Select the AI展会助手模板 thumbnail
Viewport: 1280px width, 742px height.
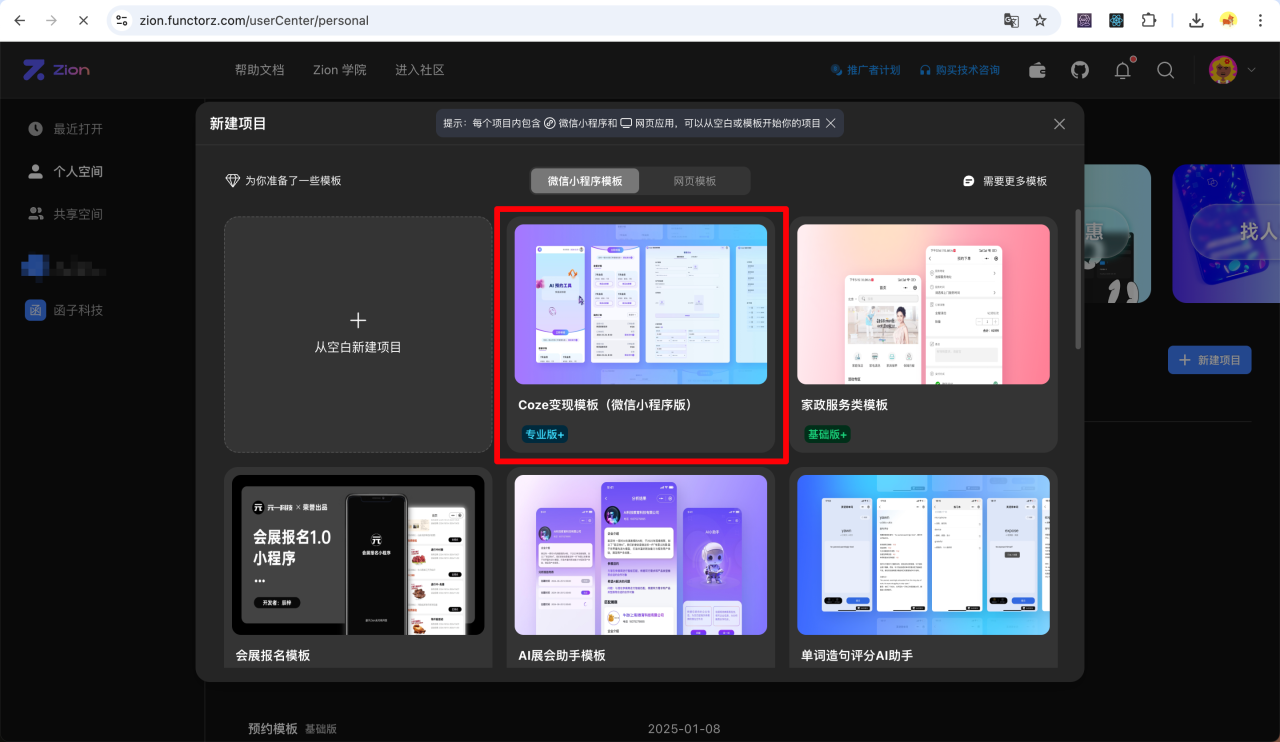click(641, 555)
